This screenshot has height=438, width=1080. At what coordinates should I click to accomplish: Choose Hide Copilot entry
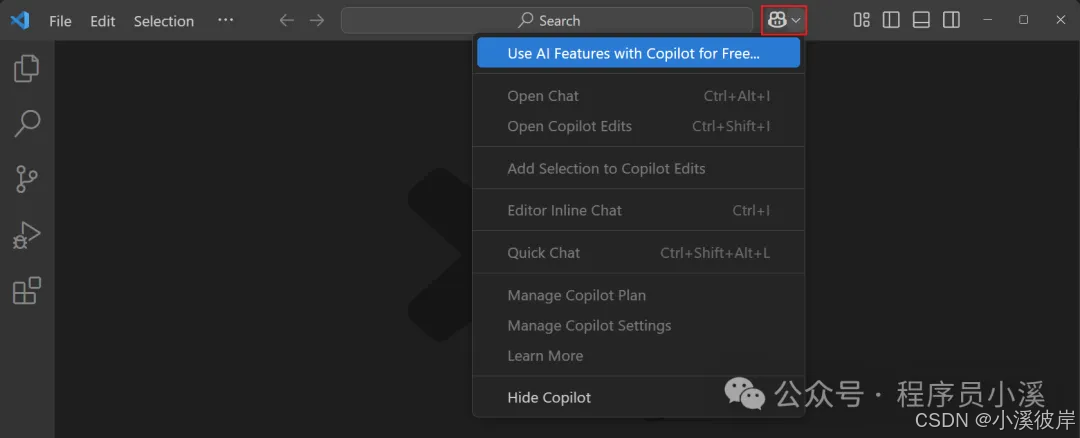point(638,397)
